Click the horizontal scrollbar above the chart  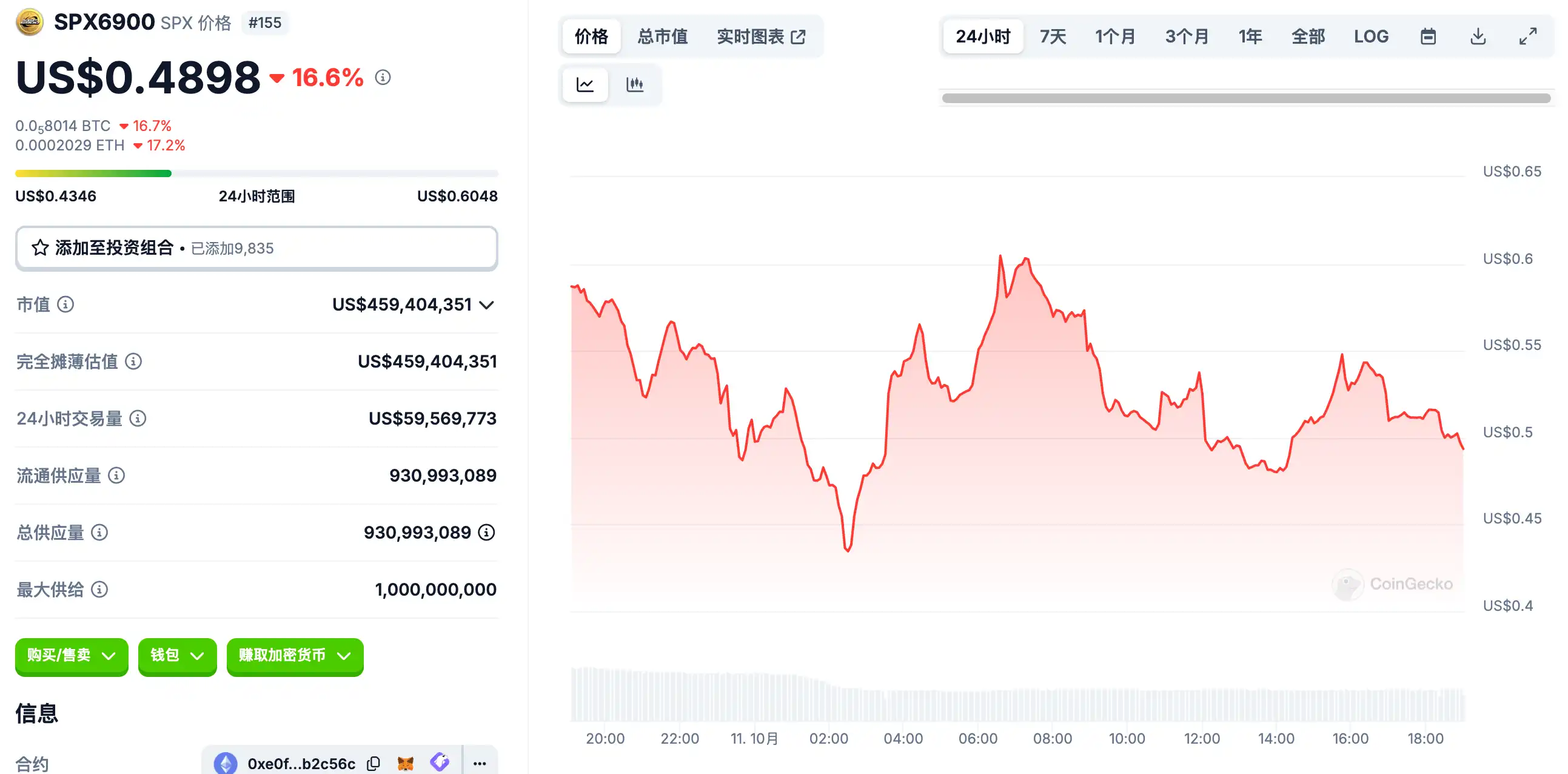click(x=1245, y=98)
